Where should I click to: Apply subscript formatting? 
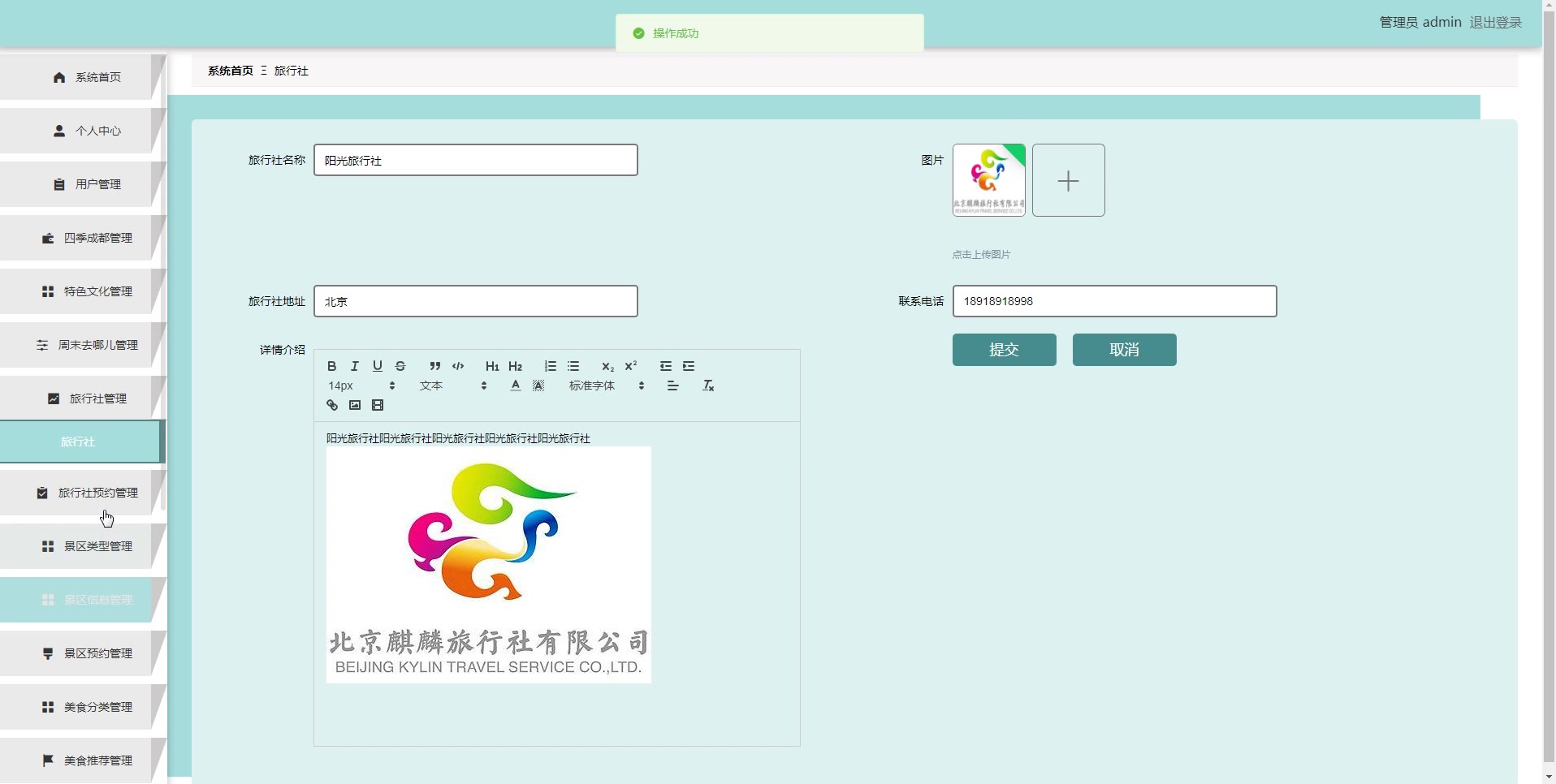[x=607, y=366]
